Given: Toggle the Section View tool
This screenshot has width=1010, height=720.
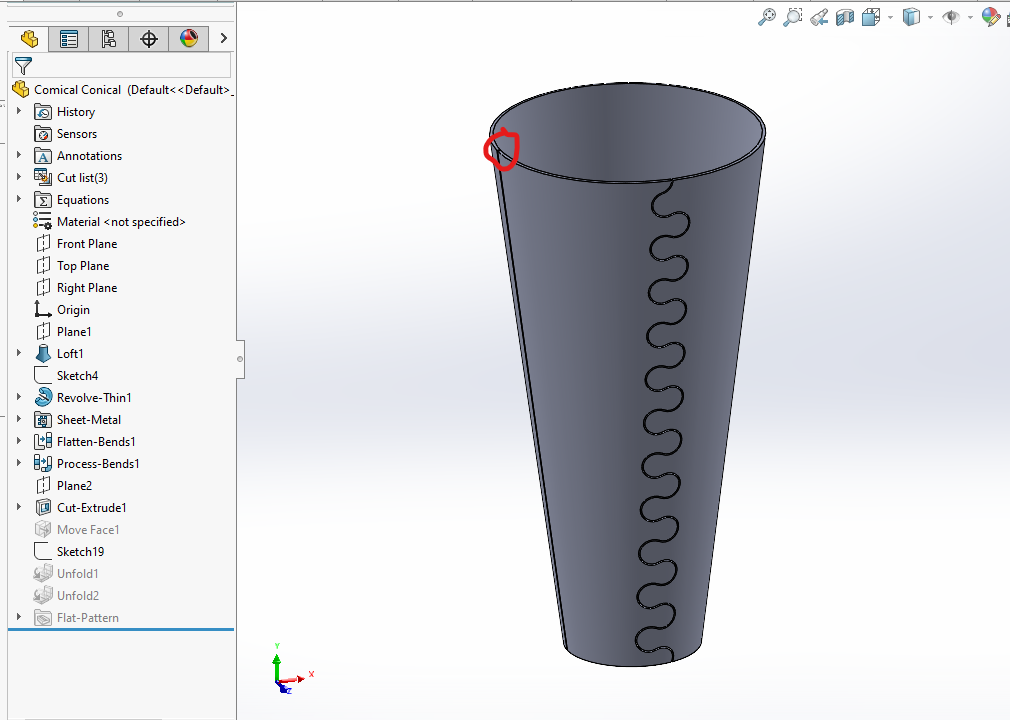Looking at the screenshot, I should tap(845, 17).
